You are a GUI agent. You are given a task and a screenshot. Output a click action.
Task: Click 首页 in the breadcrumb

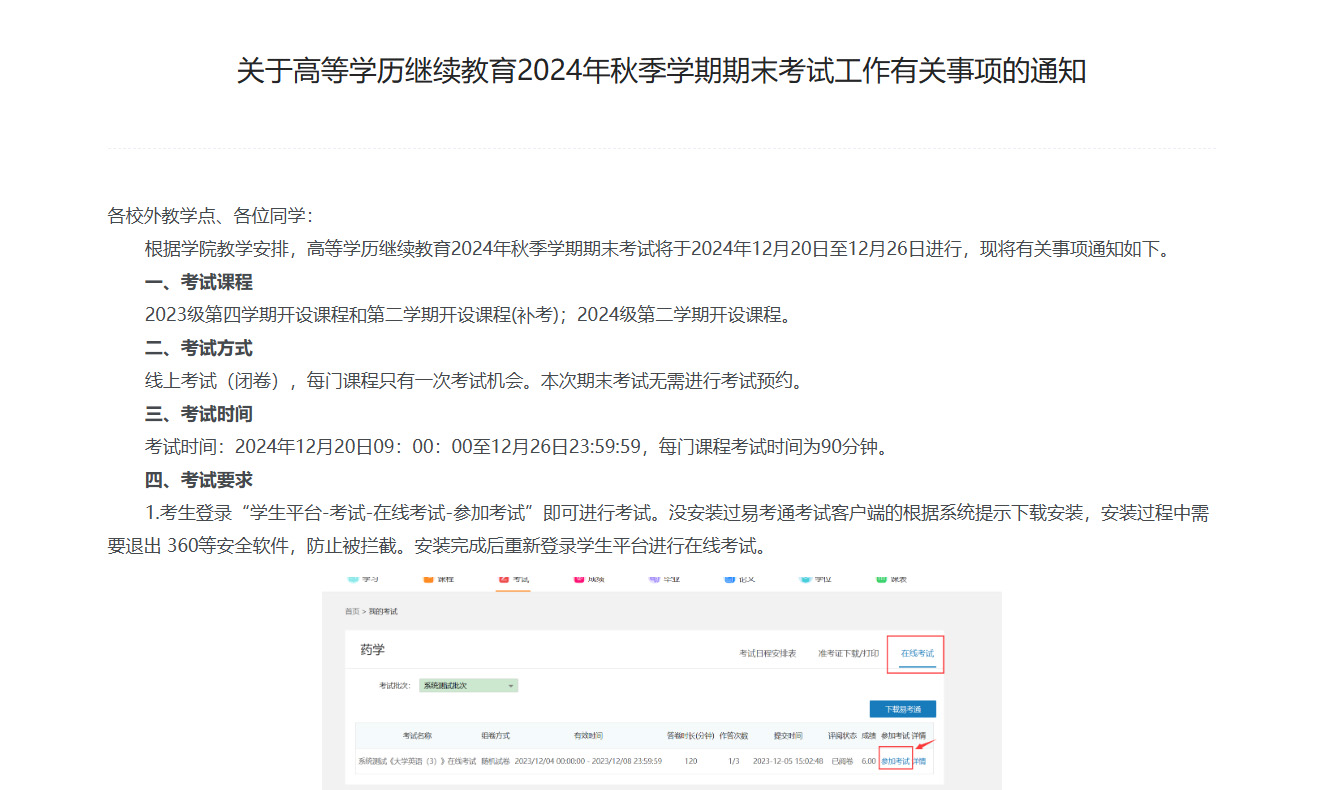coord(352,611)
